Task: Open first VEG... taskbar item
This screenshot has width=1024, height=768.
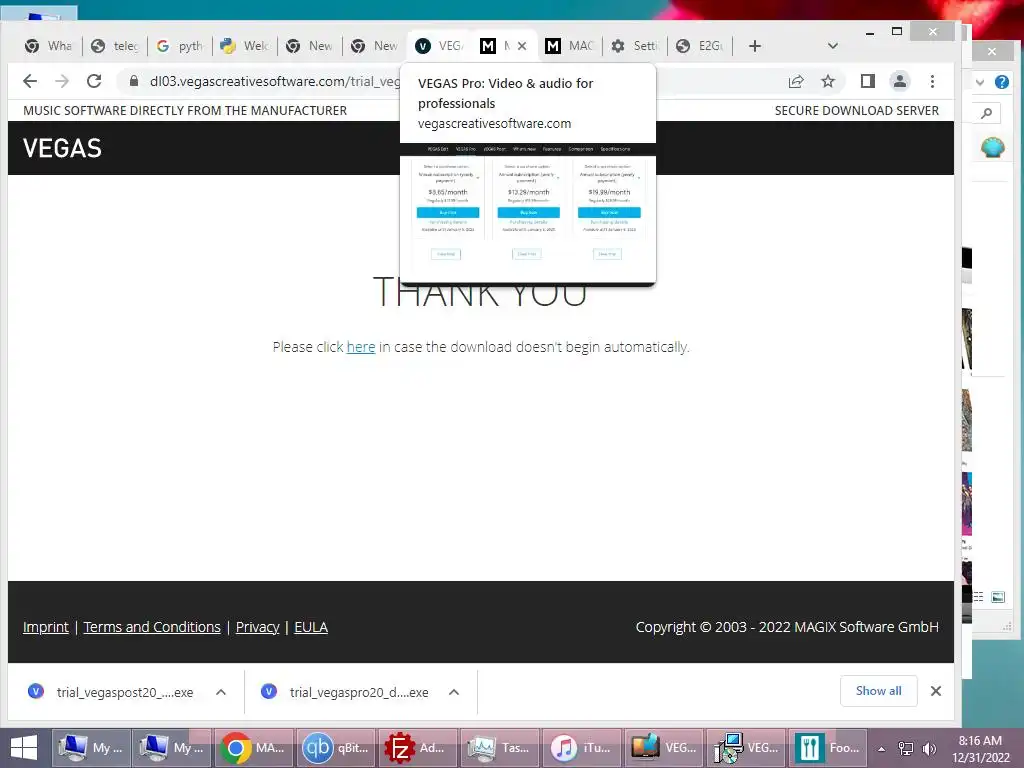Action: tap(664, 748)
